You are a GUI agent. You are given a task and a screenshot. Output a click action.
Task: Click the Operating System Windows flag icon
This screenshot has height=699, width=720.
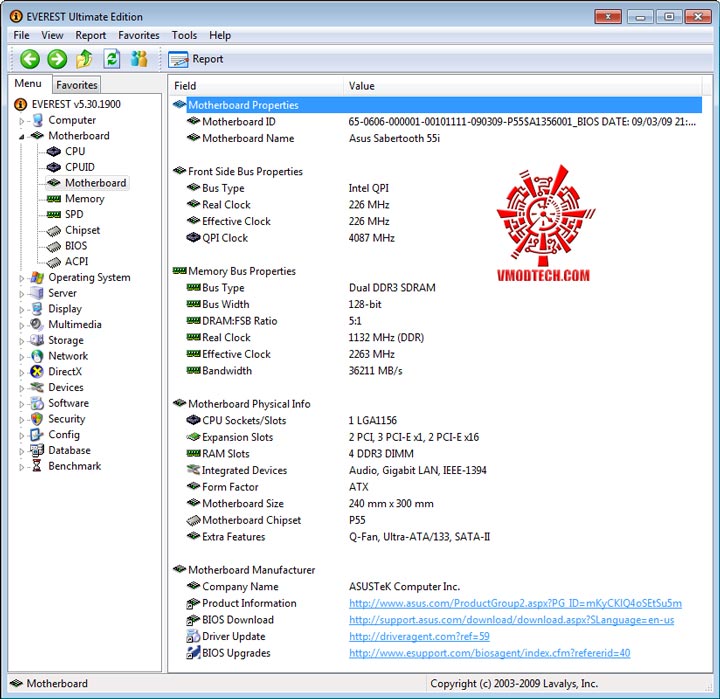[37, 277]
